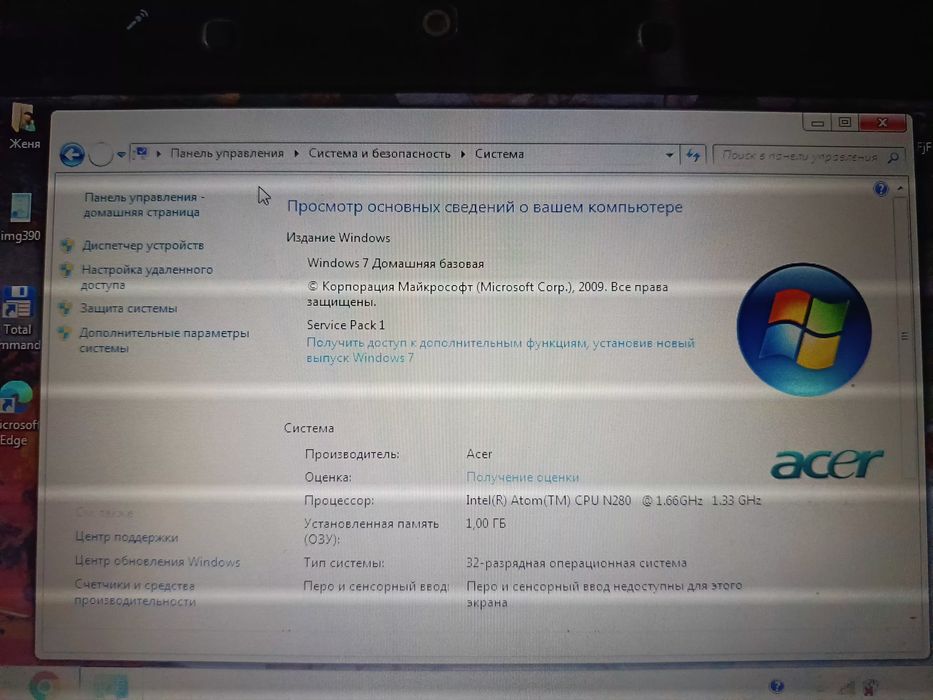Click the 'Получение оценки' rating link

[522, 477]
